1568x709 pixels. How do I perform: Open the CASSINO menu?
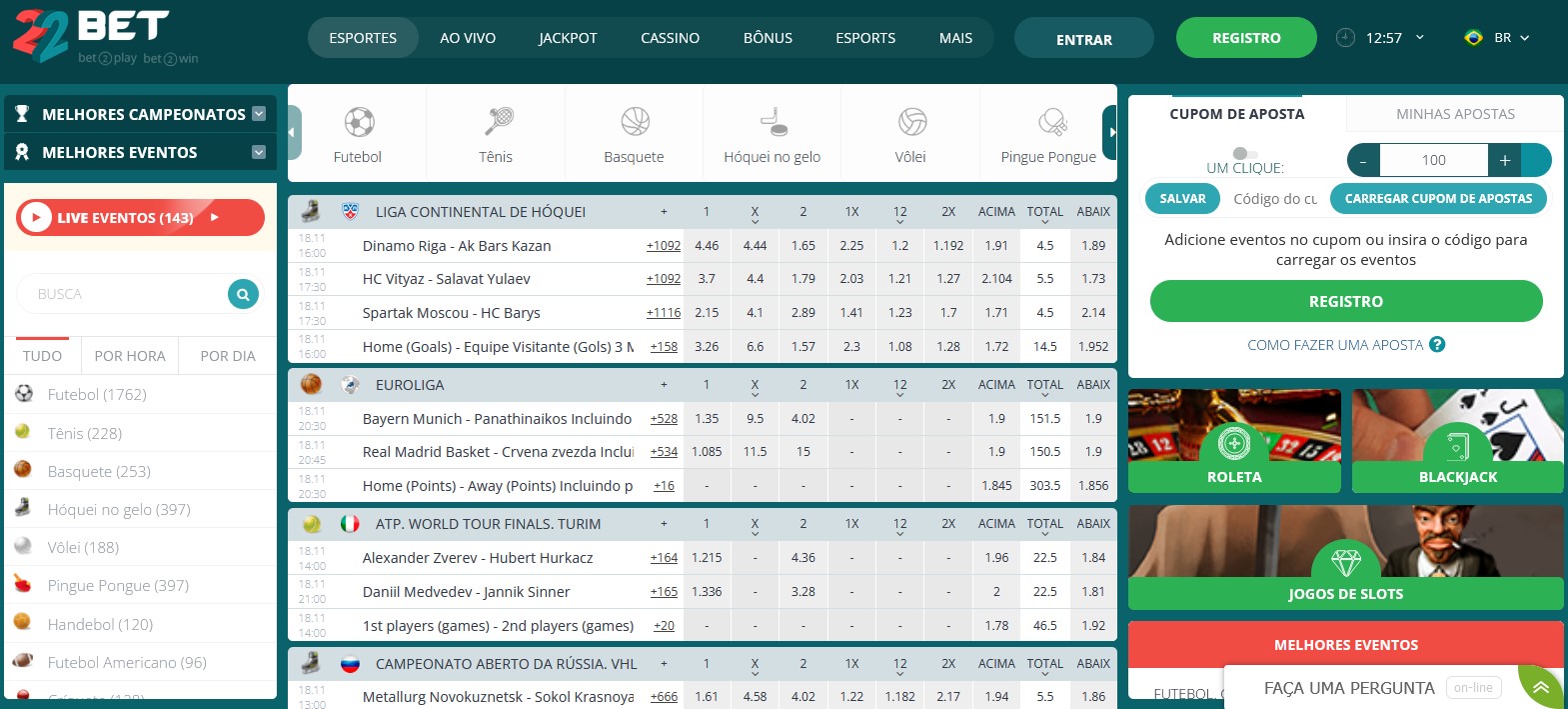click(670, 38)
